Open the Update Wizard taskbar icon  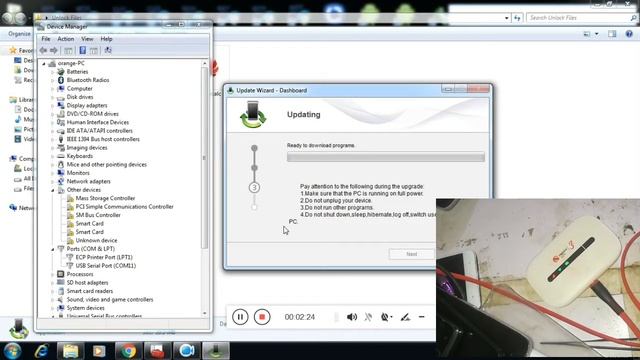(216, 351)
